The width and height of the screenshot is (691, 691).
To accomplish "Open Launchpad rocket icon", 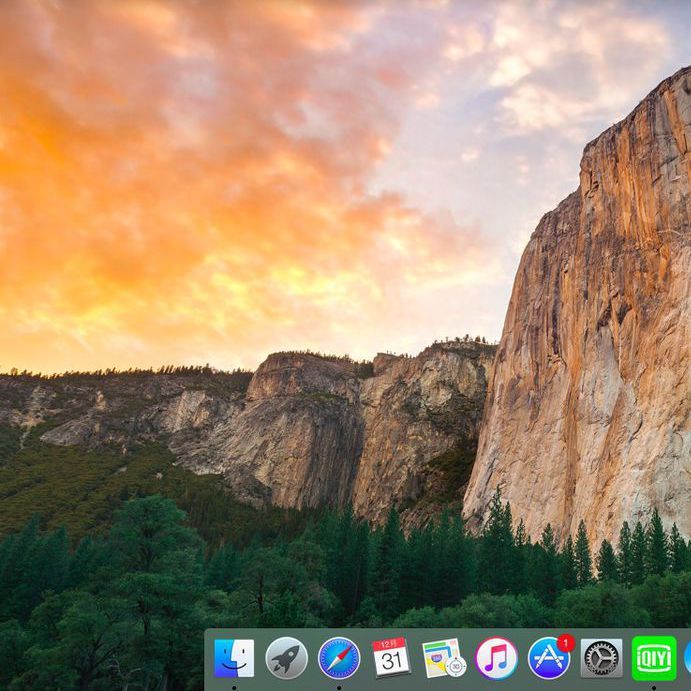I will (x=286, y=658).
